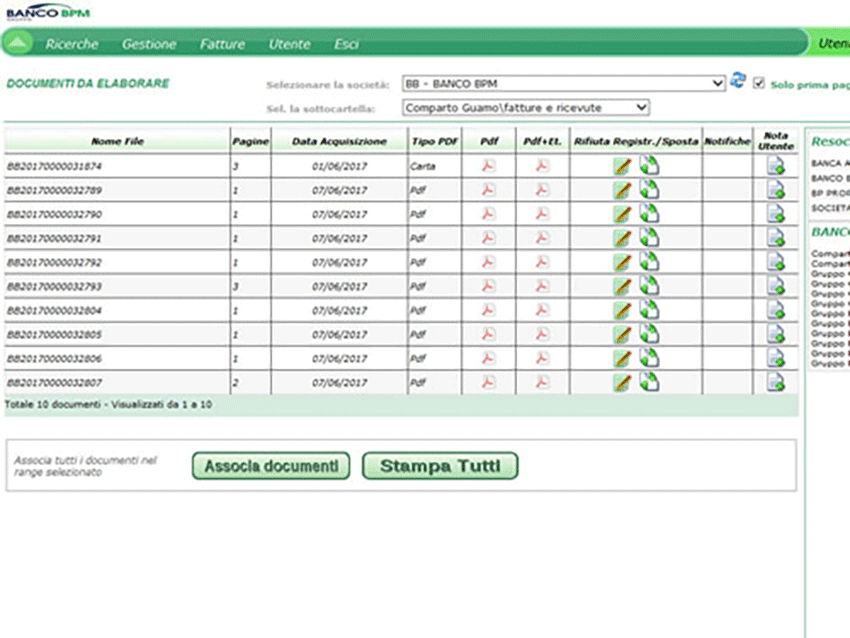This screenshot has width=850, height=638.
Task: Open Pdf+Et. for file BB20170000032790
Action: pyautogui.click(x=542, y=214)
